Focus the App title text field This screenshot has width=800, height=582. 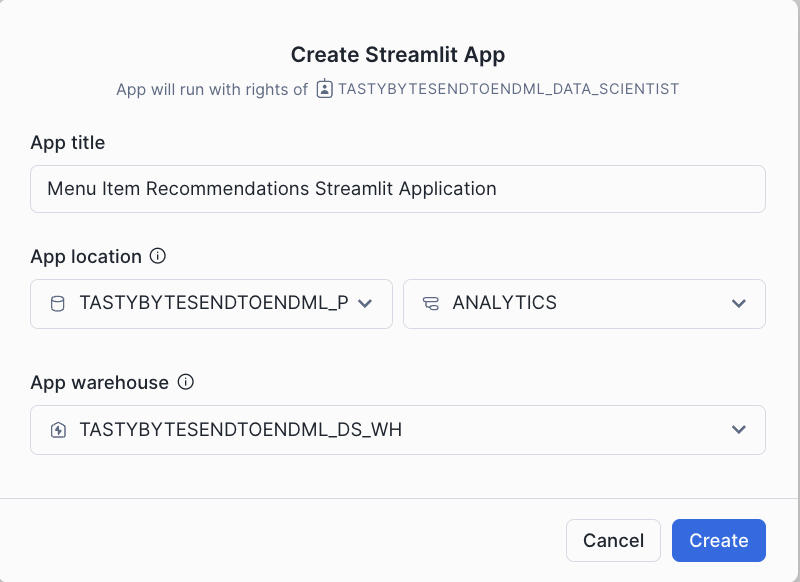[398, 189]
